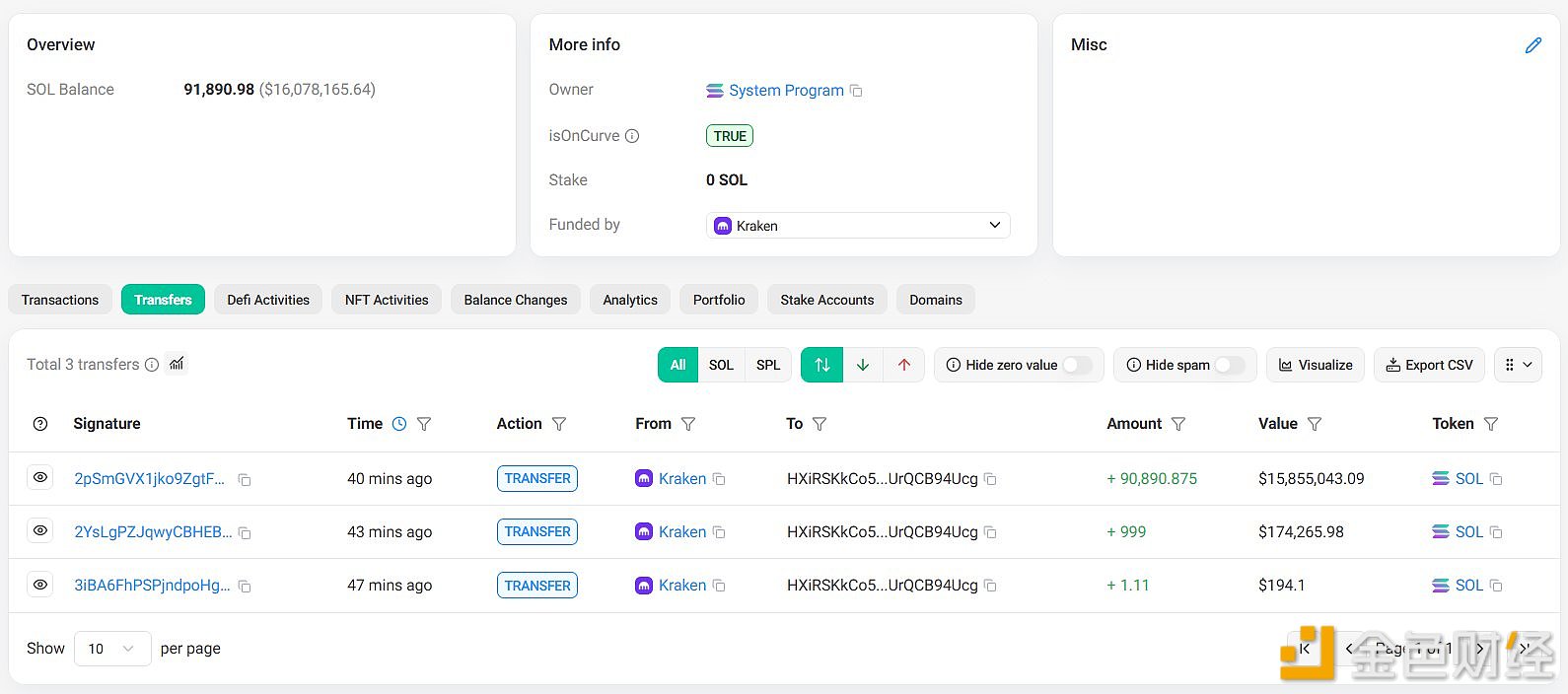Image resolution: width=1568 pixels, height=694 pixels.
Task: Open the Amount column filter icon
Action: (x=1177, y=424)
